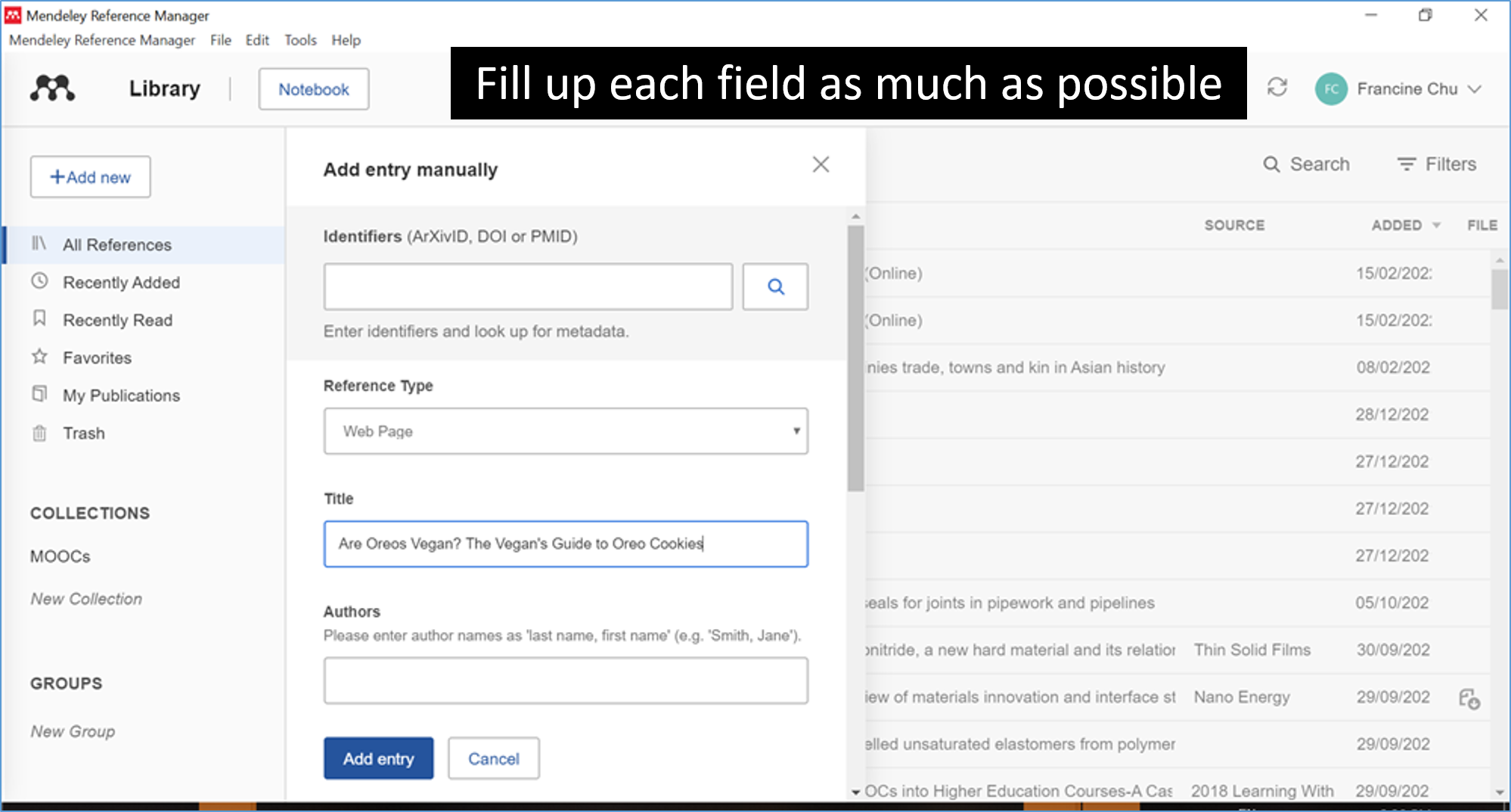Screen dimensions: 1511x812
Task: Click the reference list scrollbar thumb
Action: (x=1500, y=290)
